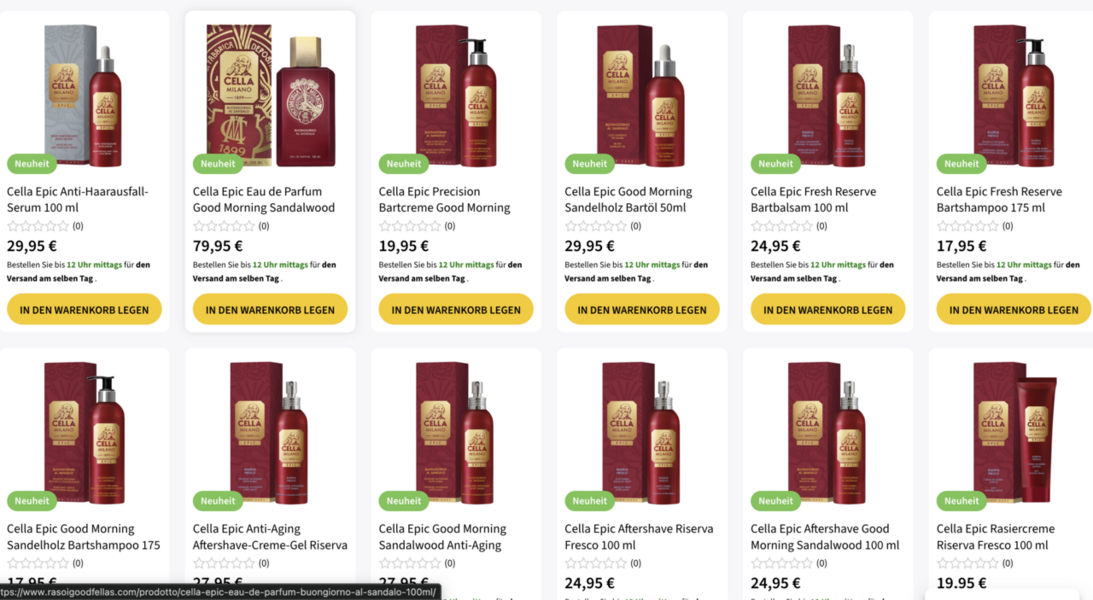Click Aftershave Good Morning Sandalwood product image

tap(827, 430)
